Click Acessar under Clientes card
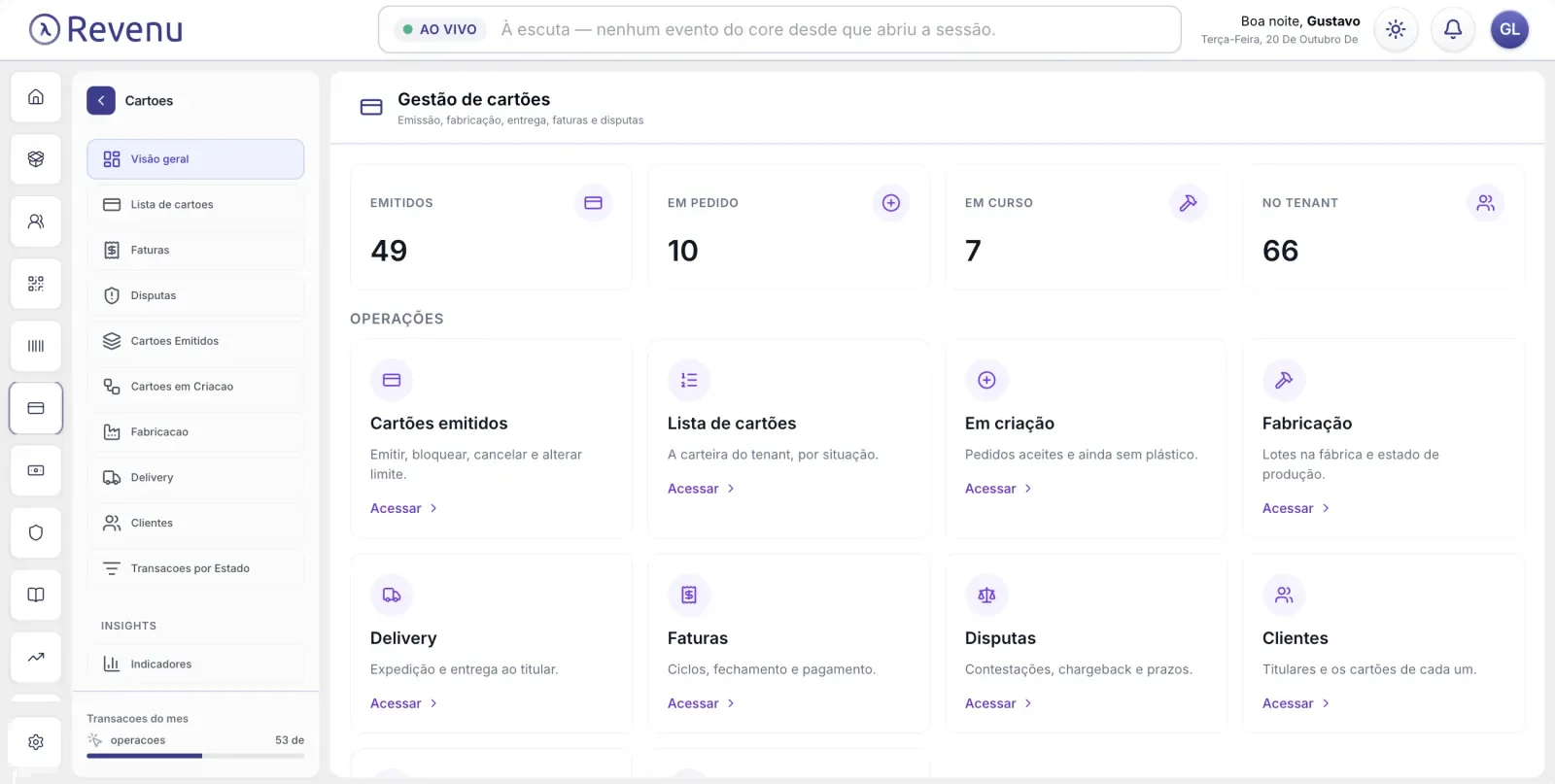Screen dimensions: 1555x784 tap(1296, 703)
